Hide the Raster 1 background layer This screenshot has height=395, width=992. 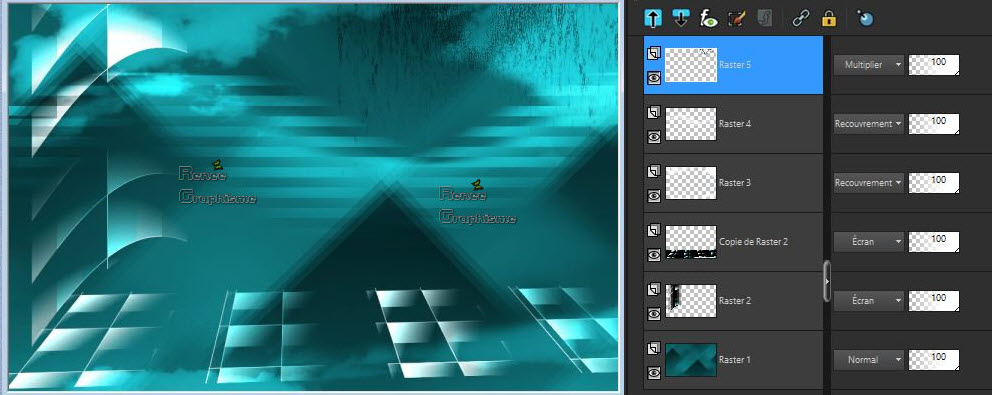(654, 373)
